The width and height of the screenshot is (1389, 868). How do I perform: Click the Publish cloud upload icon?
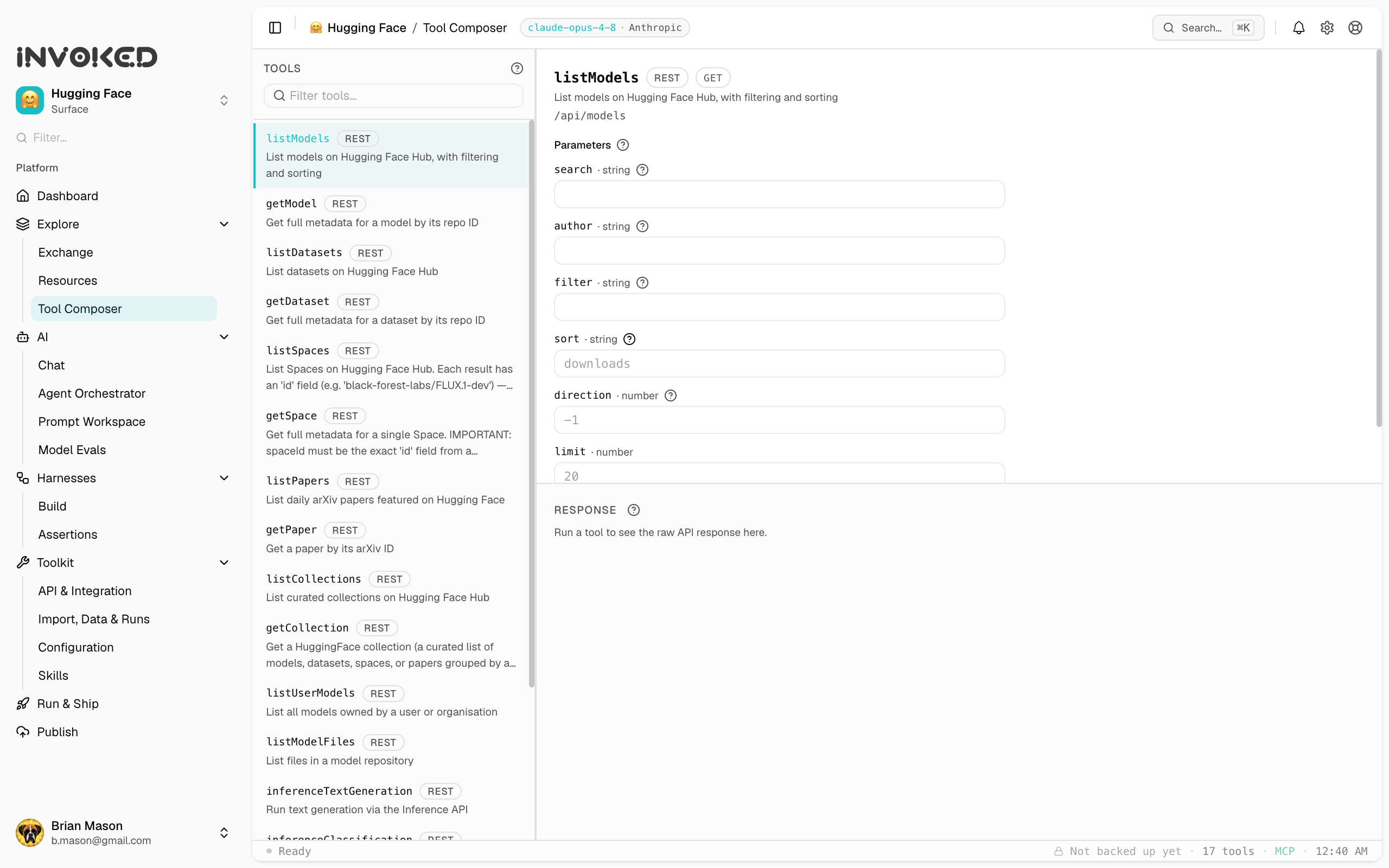point(23,732)
